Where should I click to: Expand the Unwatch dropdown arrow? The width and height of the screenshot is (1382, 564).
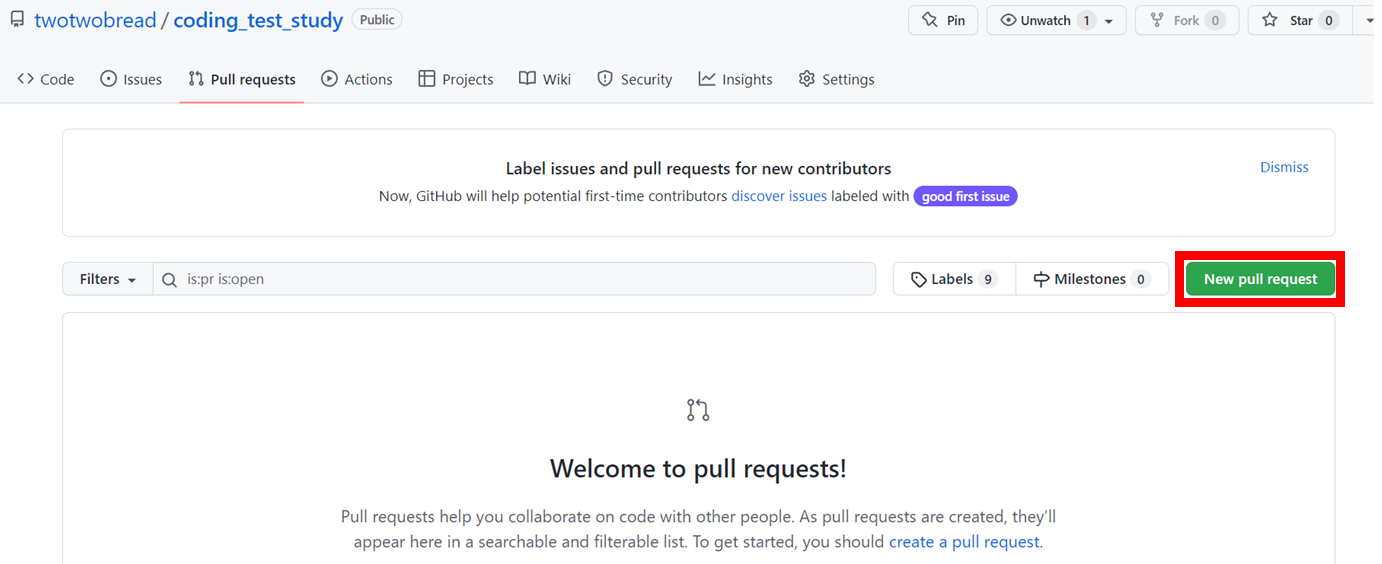[1109, 21]
